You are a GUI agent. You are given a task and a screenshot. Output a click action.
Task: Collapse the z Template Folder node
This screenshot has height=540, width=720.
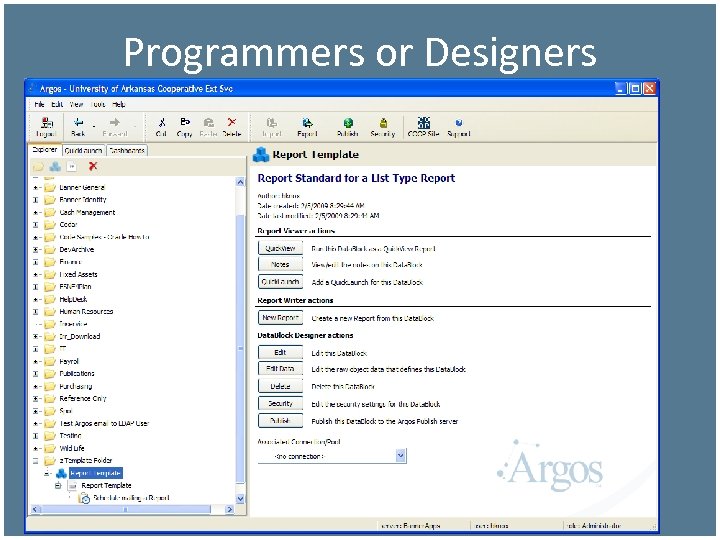pos(36,461)
